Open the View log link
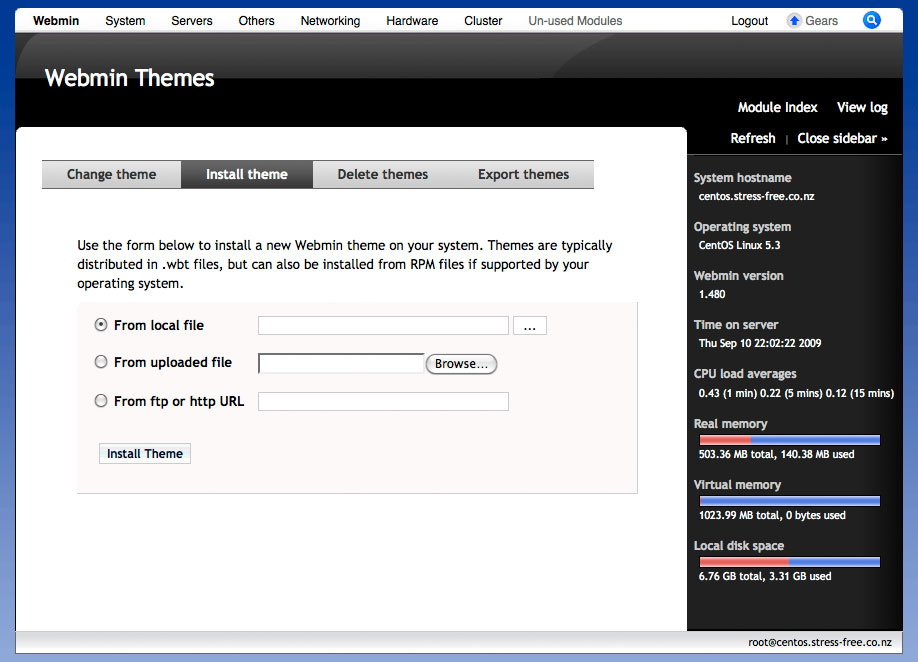Screen dimensions: 918x662 pyautogui.click(x=862, y=107)
